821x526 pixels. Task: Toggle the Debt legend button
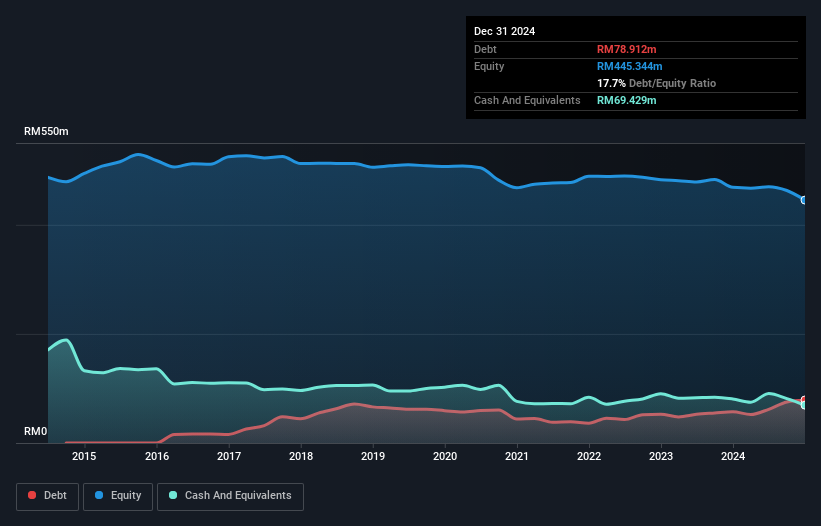[48, 496]
